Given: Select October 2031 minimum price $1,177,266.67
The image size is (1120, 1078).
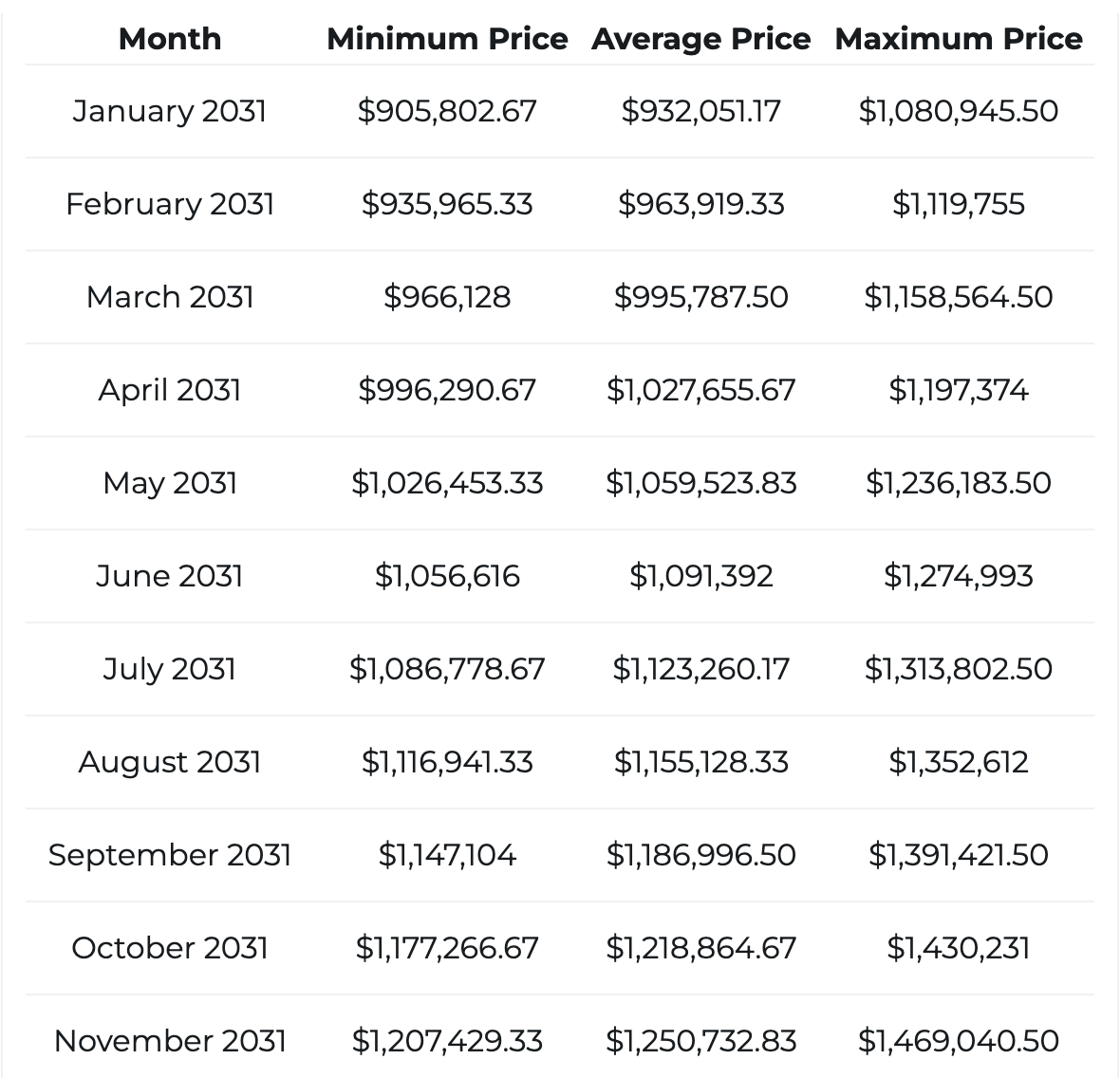Looking at the screenshot, I should click(447, 948).
